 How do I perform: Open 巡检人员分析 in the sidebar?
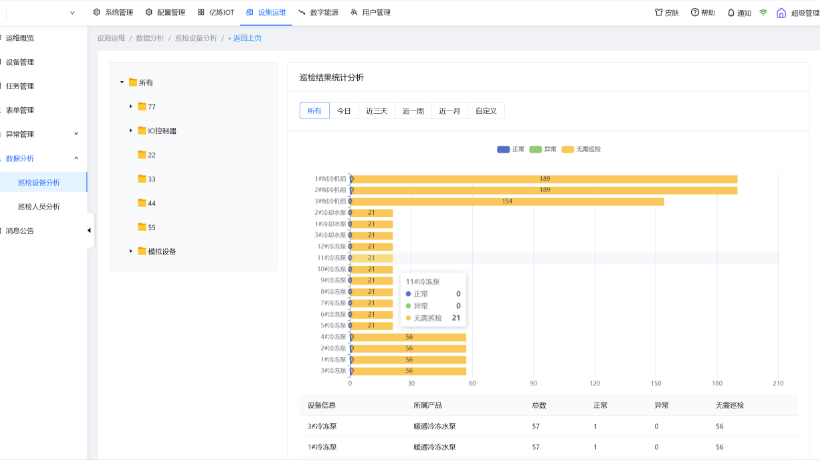coord(39,206)
